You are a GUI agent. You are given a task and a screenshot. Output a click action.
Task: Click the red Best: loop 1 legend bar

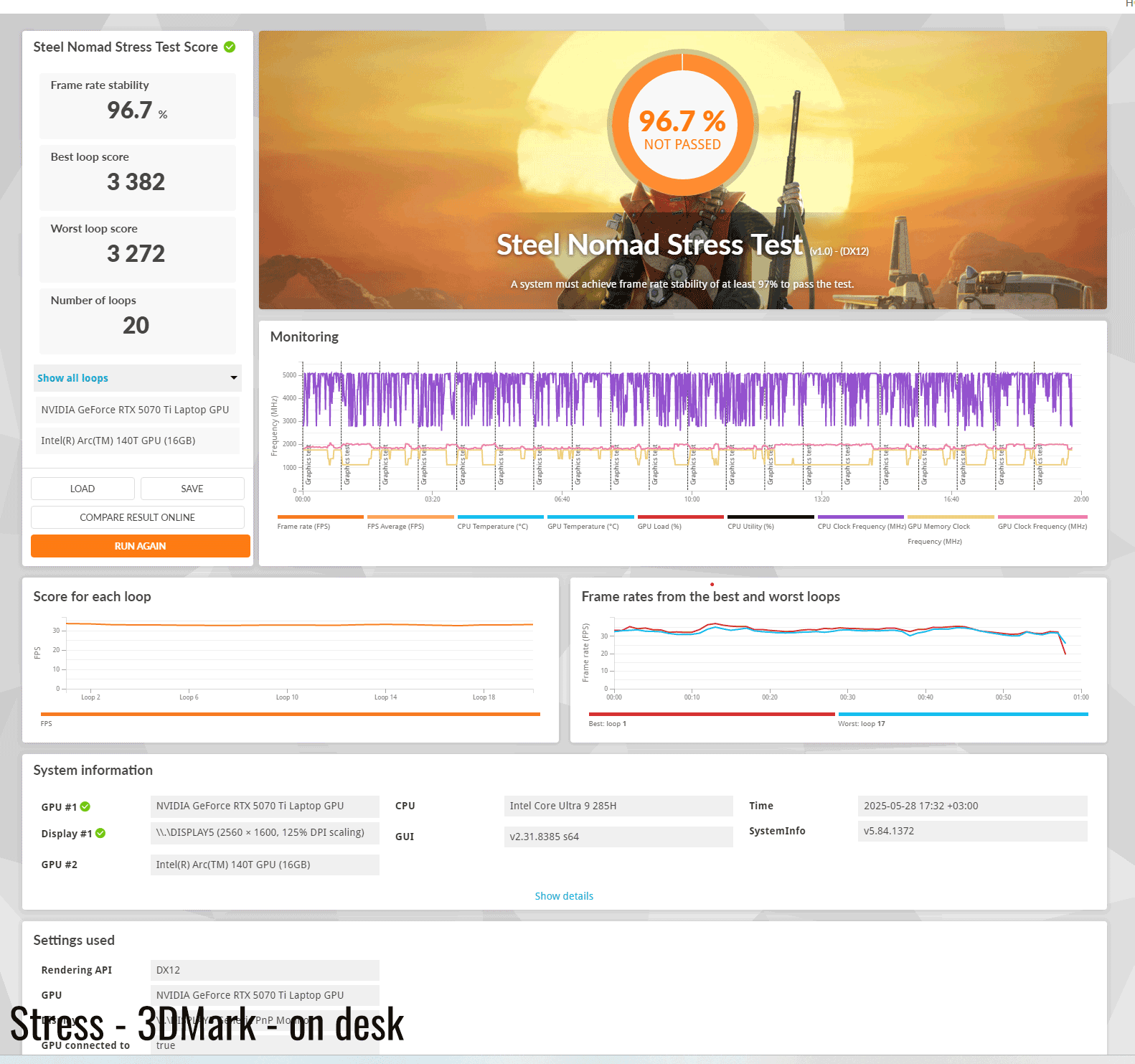[712, 714]
